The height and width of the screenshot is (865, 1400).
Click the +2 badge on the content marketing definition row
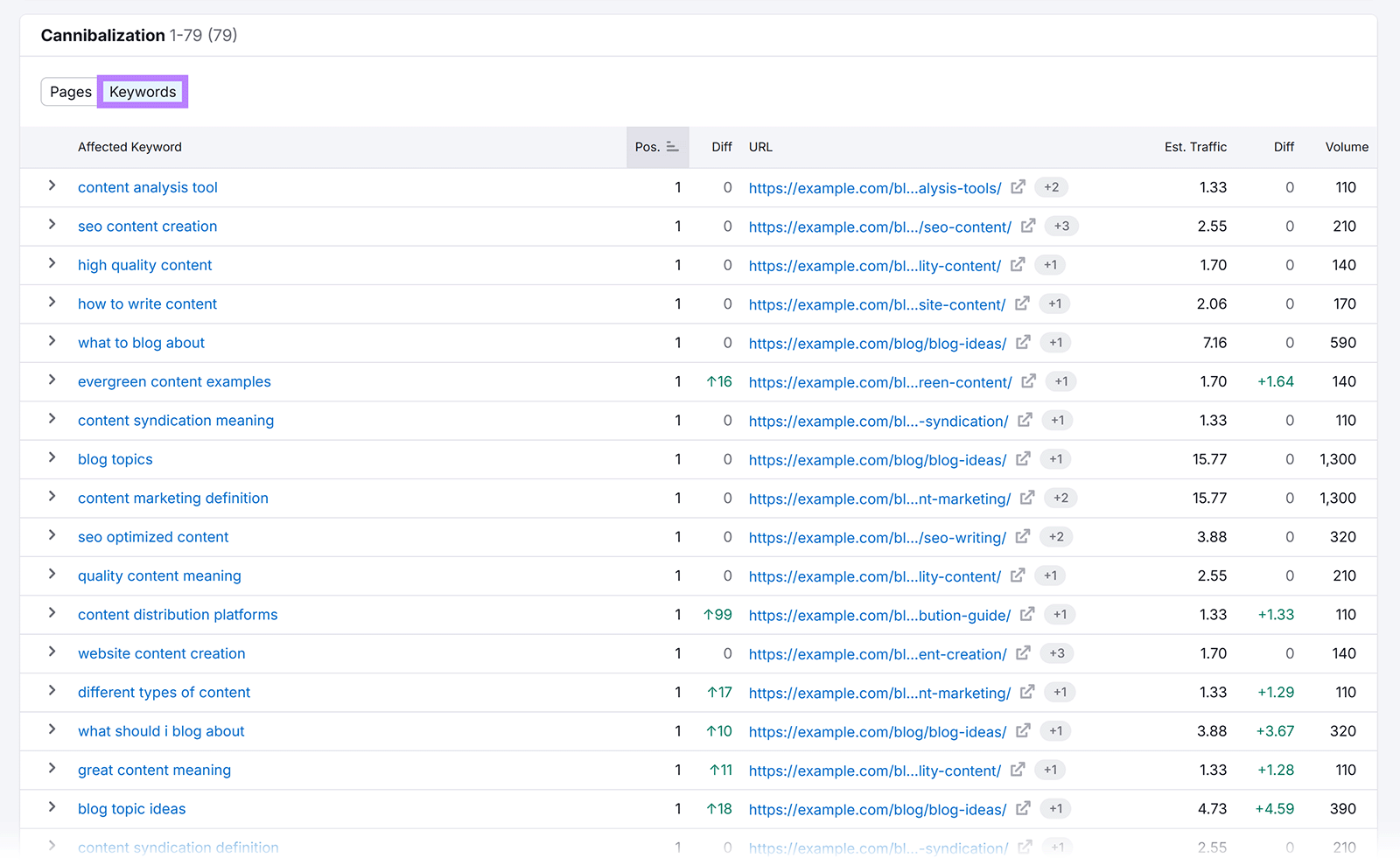coord(1060,498)
